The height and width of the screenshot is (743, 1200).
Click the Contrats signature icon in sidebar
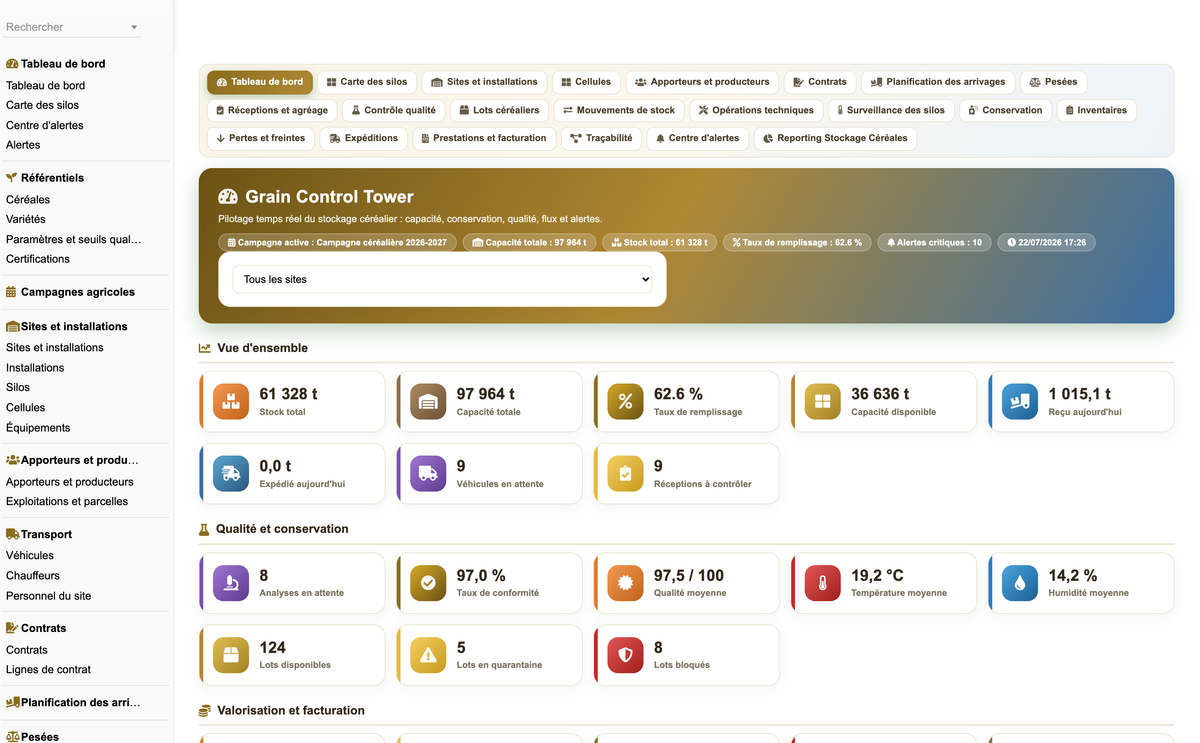coord(12,628)
